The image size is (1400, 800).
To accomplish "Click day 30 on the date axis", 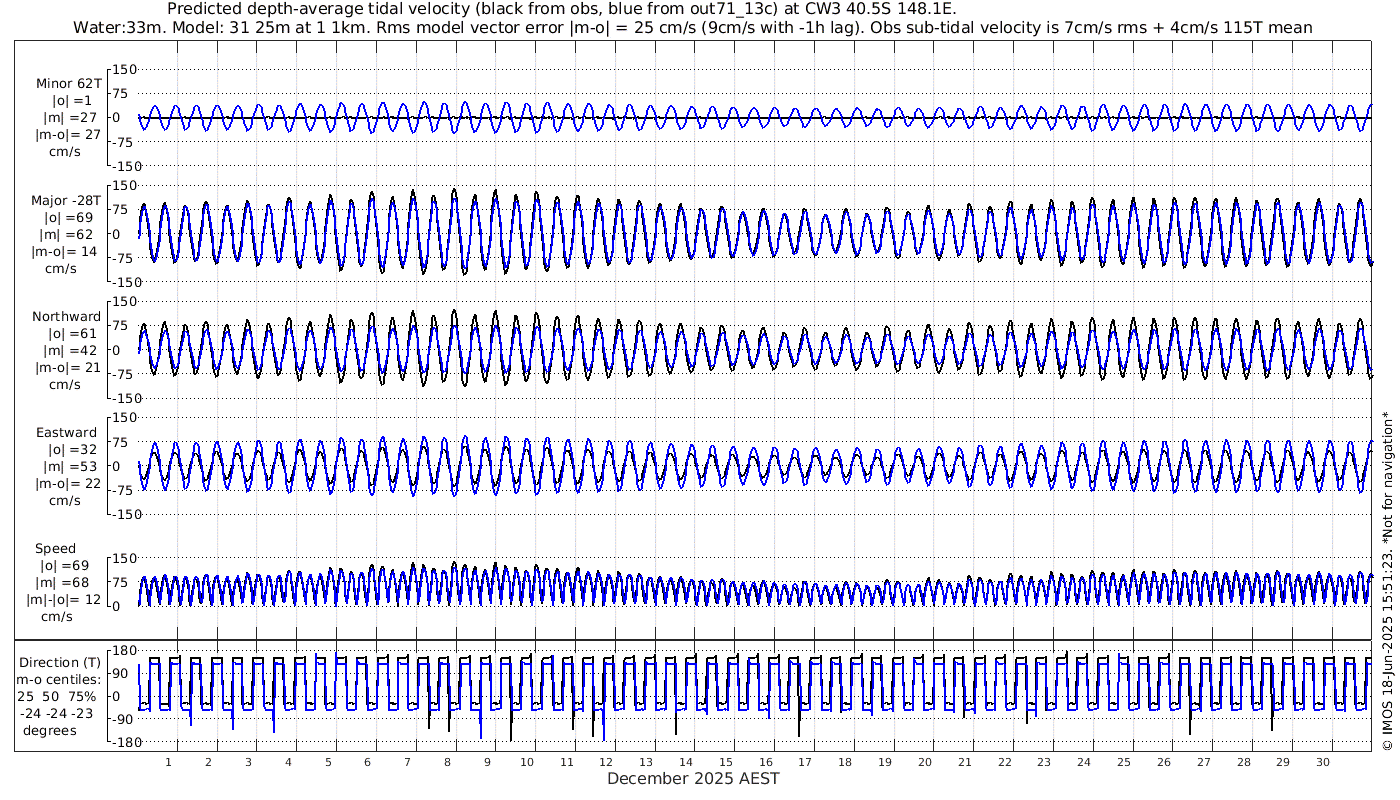I will [x=1322, y=762].
